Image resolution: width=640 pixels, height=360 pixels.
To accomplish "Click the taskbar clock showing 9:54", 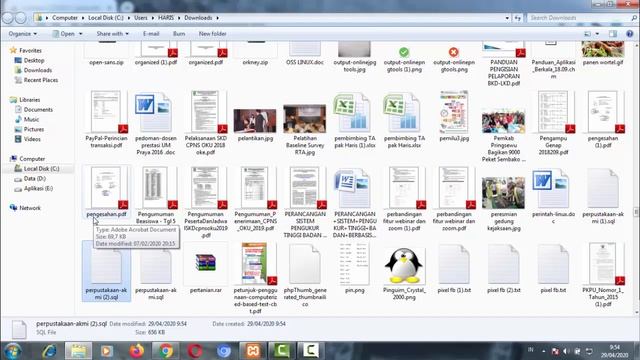I will 614,351.
